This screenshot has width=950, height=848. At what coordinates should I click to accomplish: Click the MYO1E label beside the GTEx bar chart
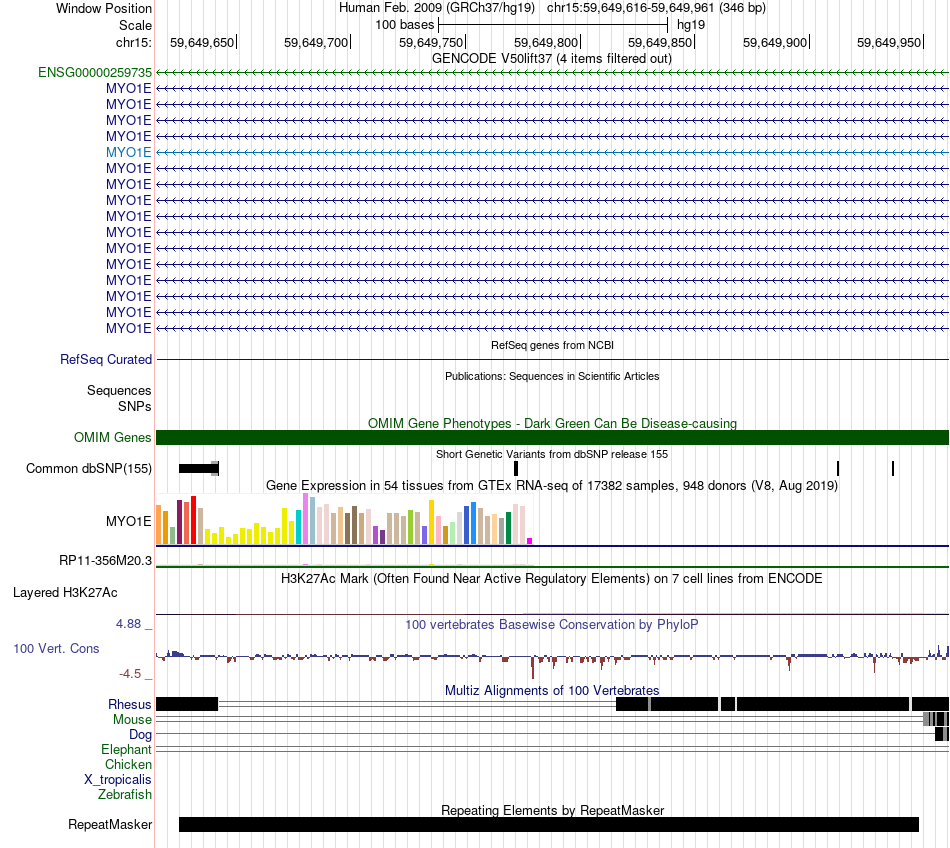click(x=128, y=522)
